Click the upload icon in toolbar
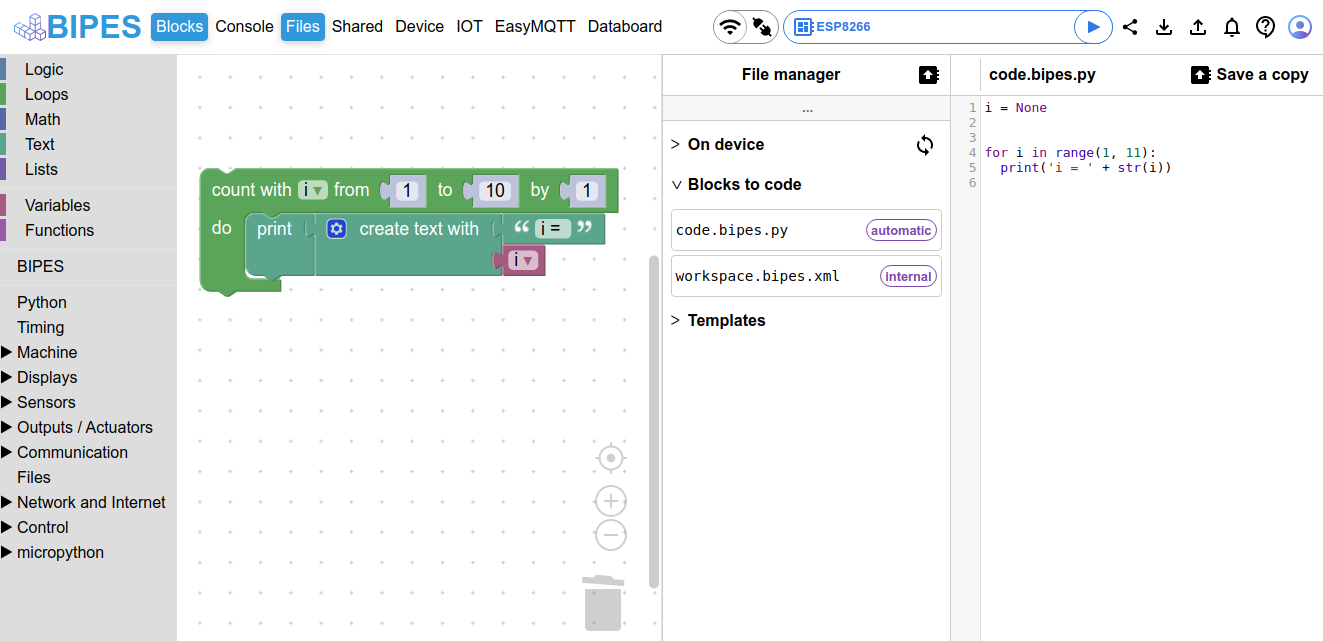The height and width of the screenshot is (641, 1323). (x=1198, y=27)
